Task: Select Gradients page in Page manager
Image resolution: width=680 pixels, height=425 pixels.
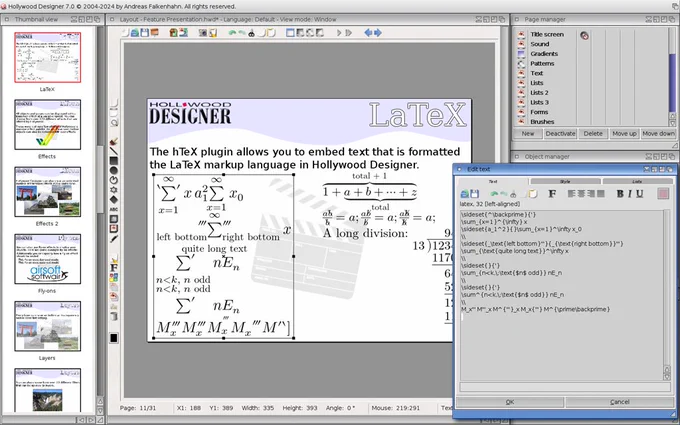Action: (x=544, y=54)
